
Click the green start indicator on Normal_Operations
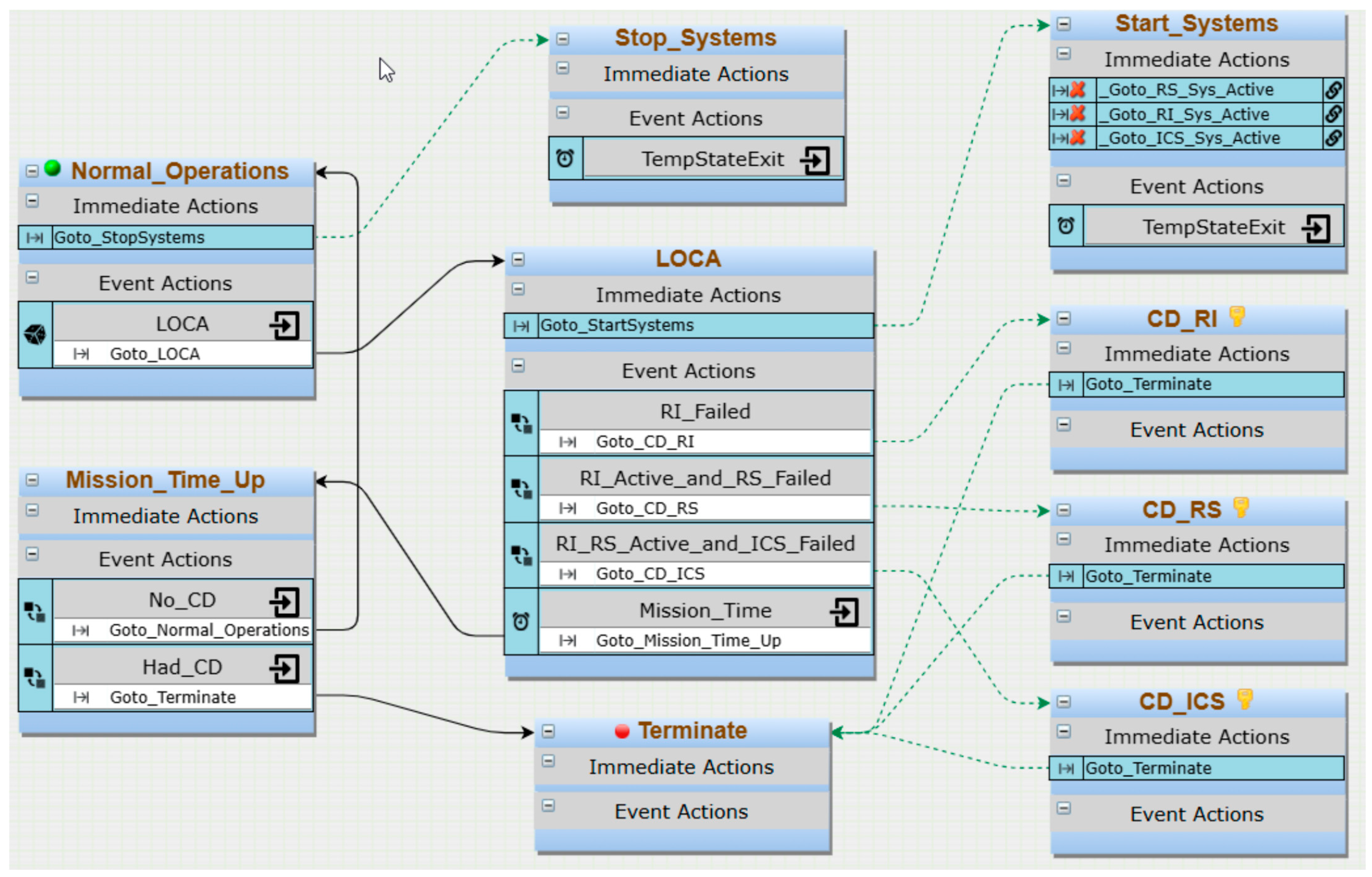click(x=53, y=169)
